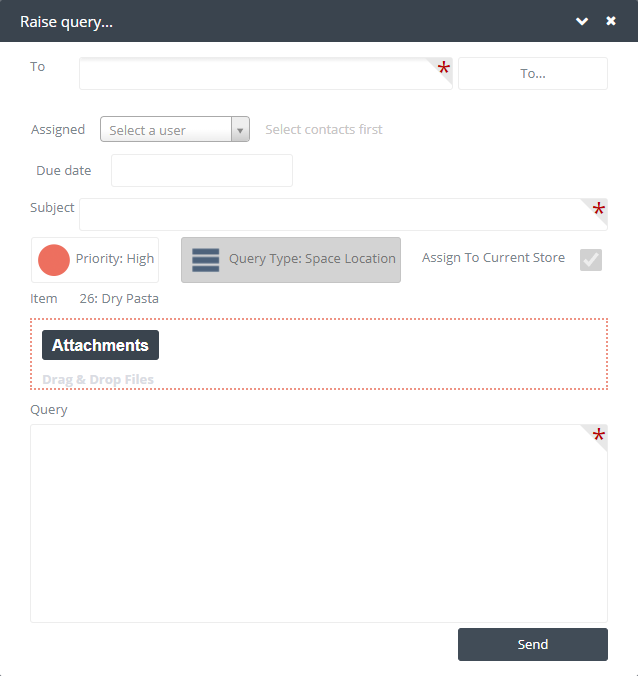Click red asterisk in Subject field
Screen dimensions: 638x676
pos(598,209)
